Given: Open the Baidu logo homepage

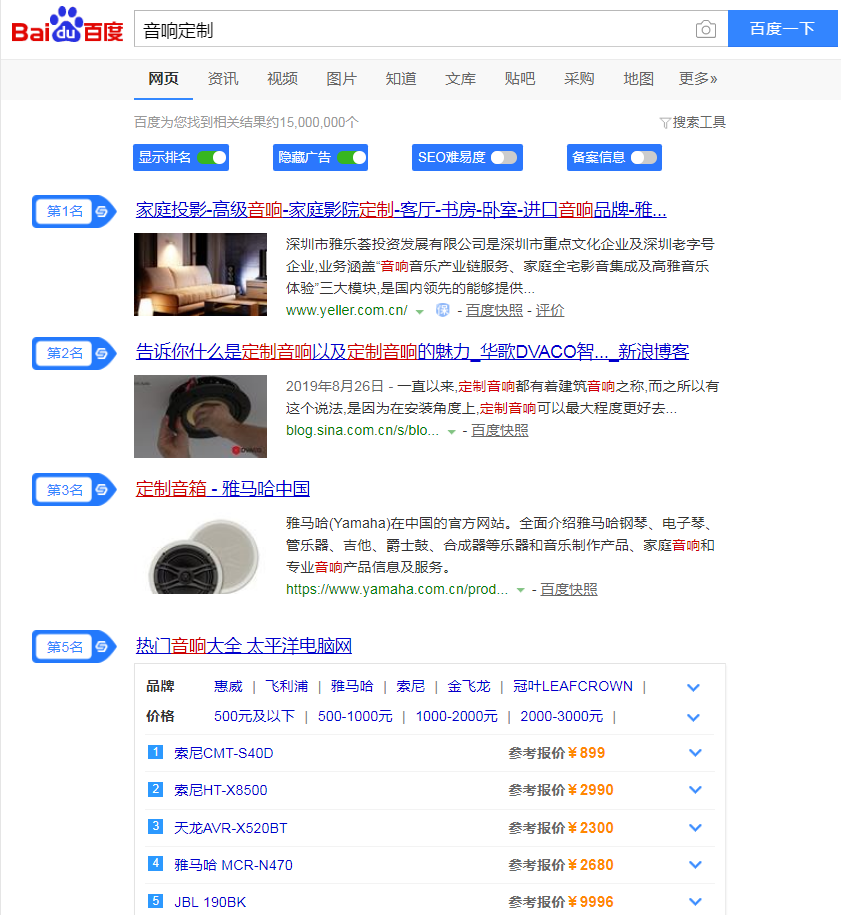Looking at the screenshot, I should point(68,26).
